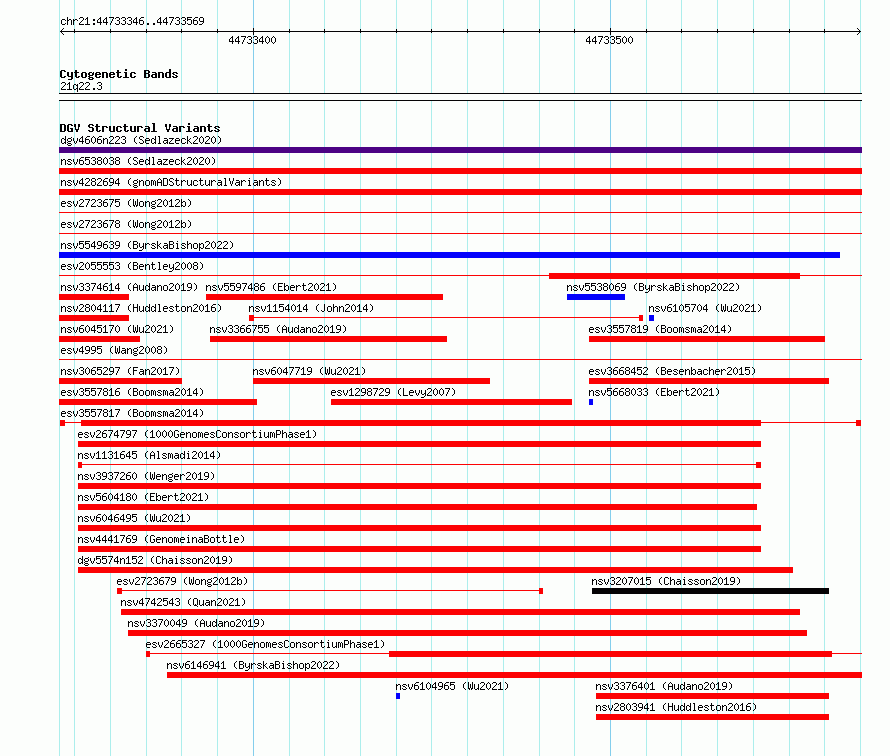Open esv2723675 (Wong2012b) variant
This screenshot has height=756, width=890.
(126, 203)
